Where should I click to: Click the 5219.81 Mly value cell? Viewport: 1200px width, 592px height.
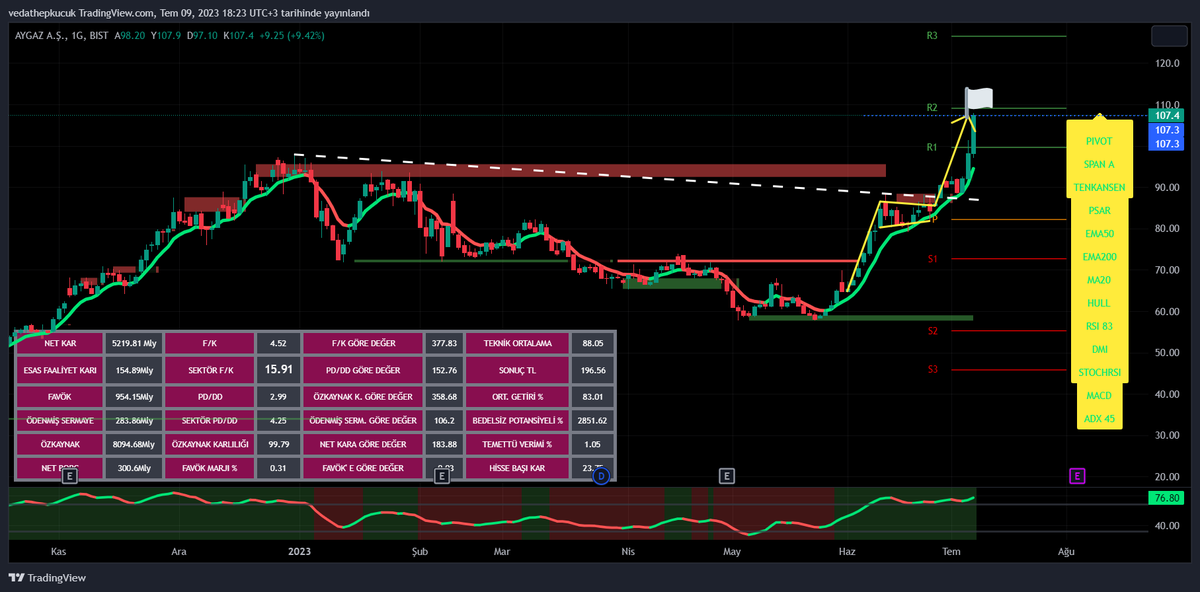click(x=133, y=344)
